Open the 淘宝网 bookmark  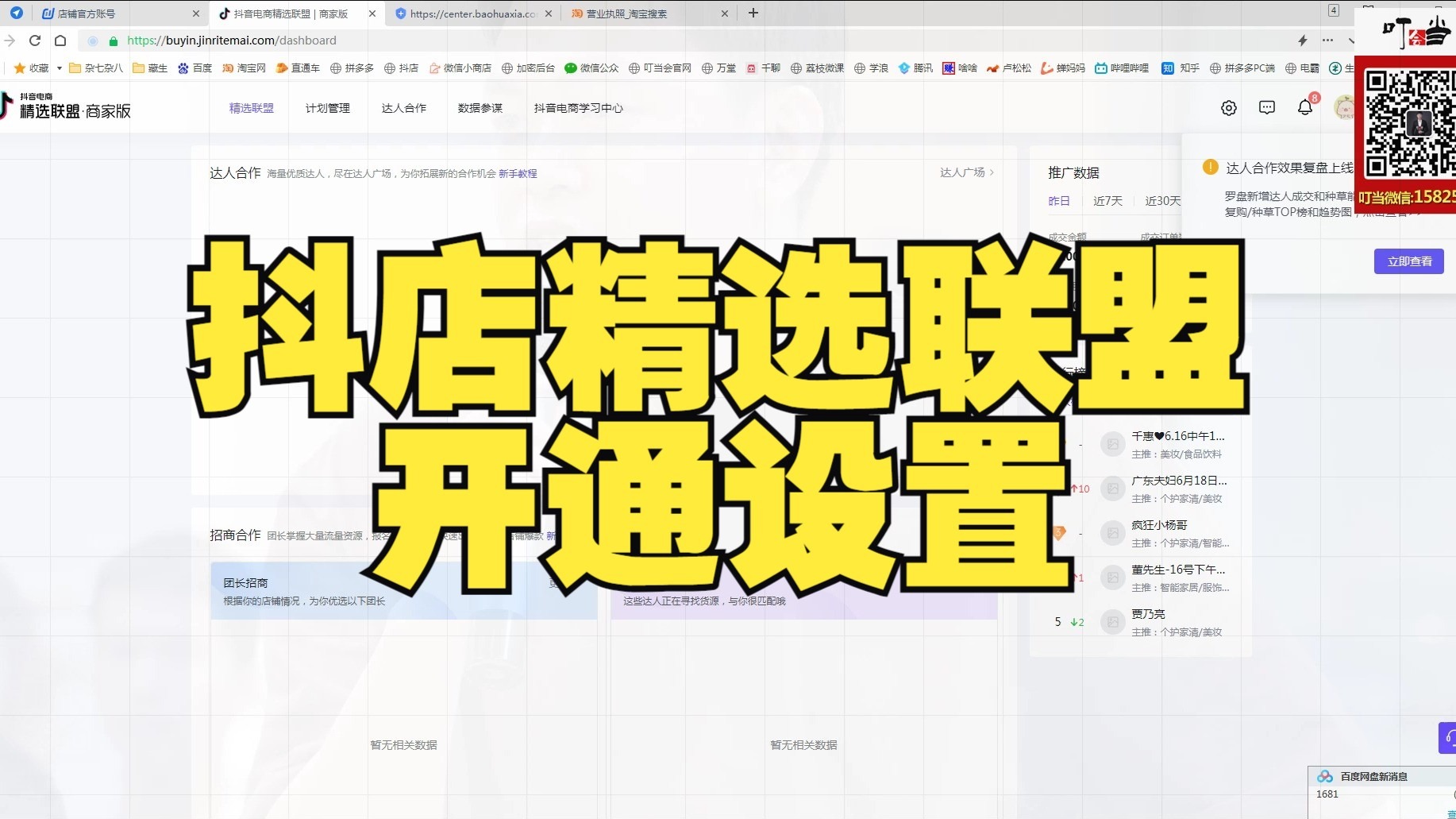click(x=244, y=68)
